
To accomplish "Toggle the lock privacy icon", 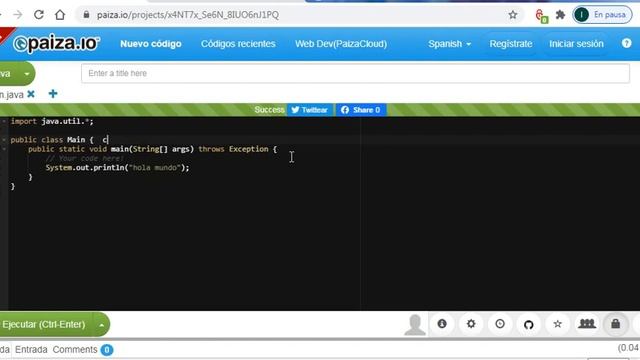I will click(616, 324).
